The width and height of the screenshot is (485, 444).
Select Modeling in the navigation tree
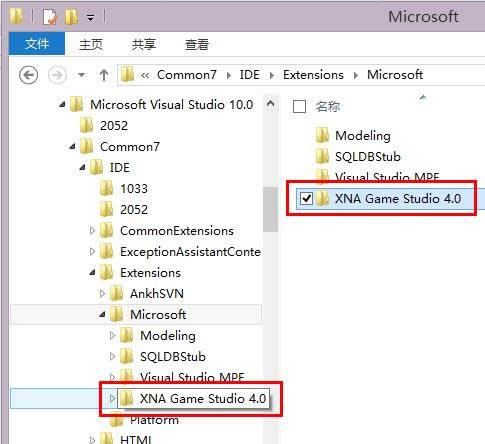coord(168,336)
